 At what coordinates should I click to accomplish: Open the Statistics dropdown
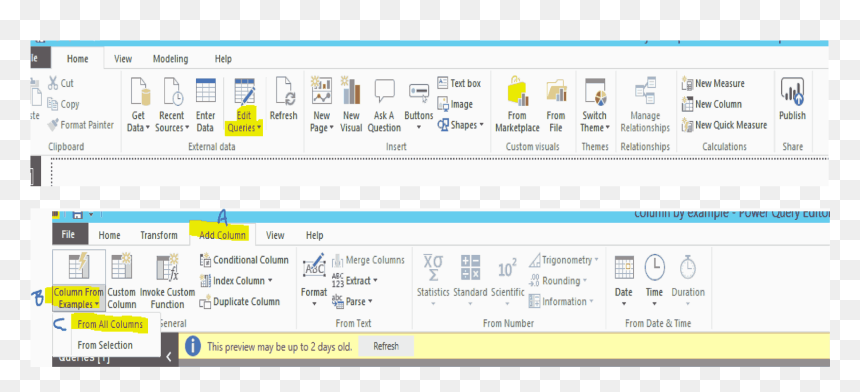[433, 281]
